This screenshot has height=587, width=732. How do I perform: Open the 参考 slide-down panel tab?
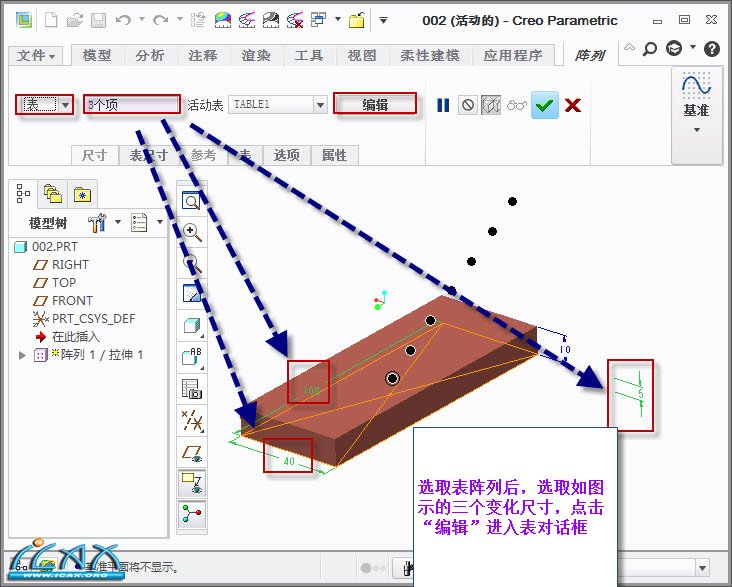(204, 155)
